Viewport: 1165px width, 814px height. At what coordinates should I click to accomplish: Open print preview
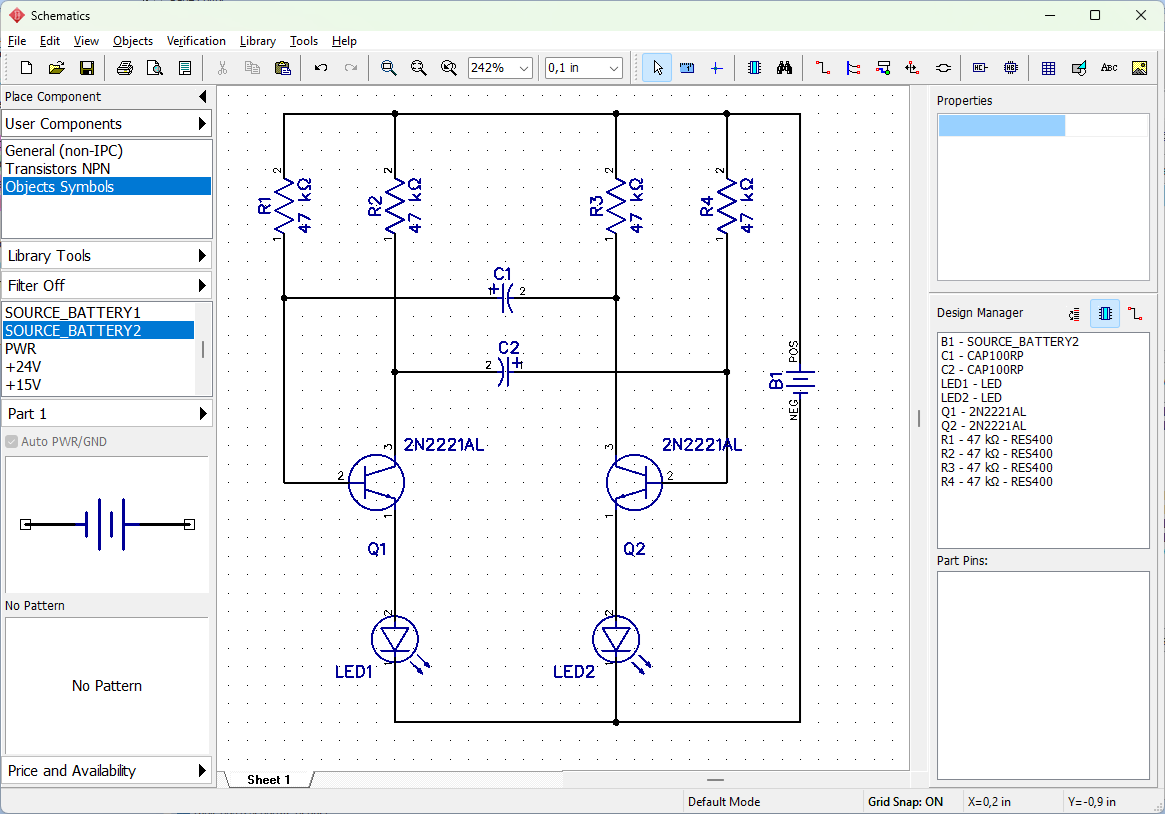point(155,68)
